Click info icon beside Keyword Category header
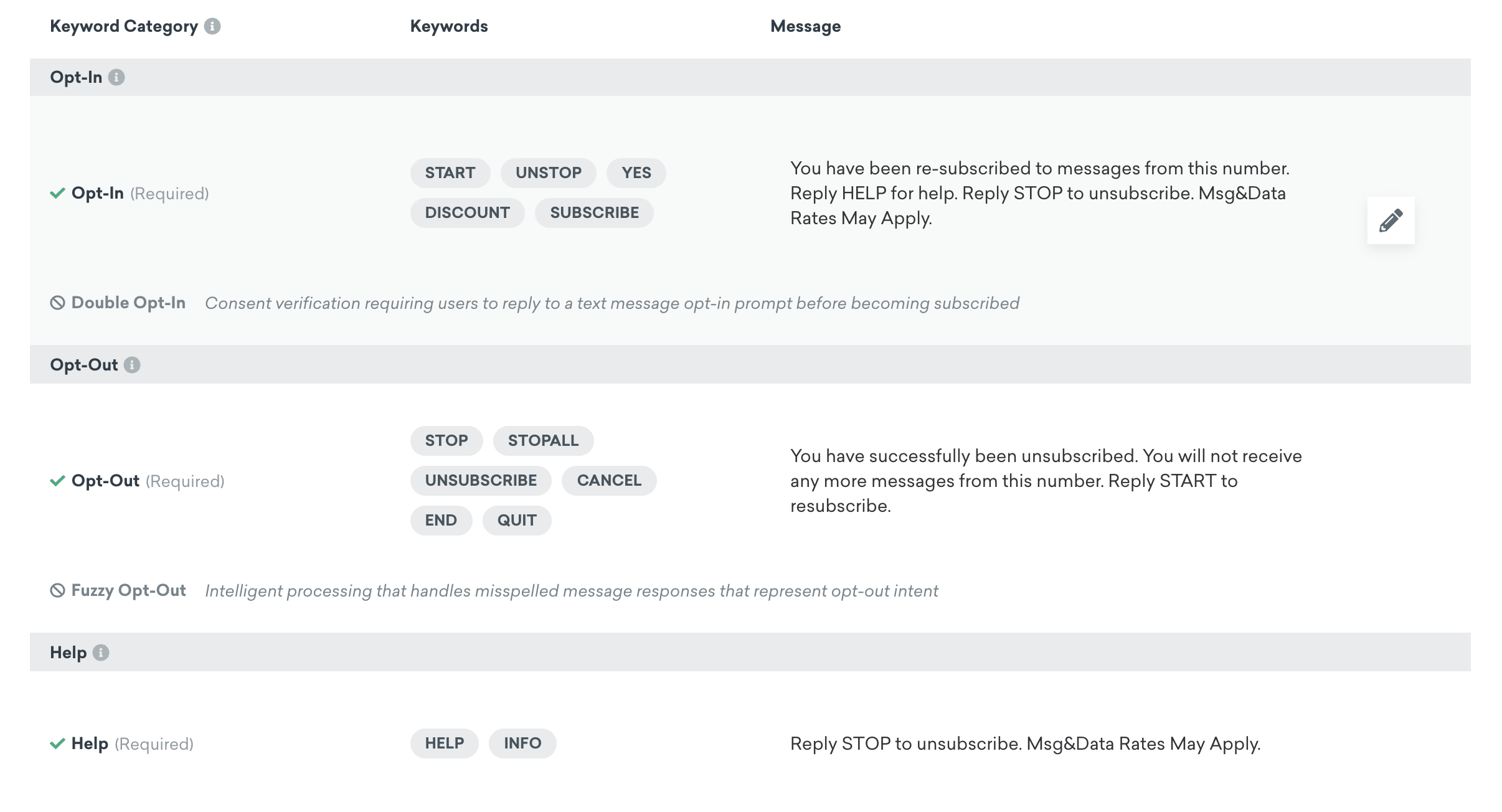The height and width of the screenshot is (812, 1502). (x=212, y=26)
